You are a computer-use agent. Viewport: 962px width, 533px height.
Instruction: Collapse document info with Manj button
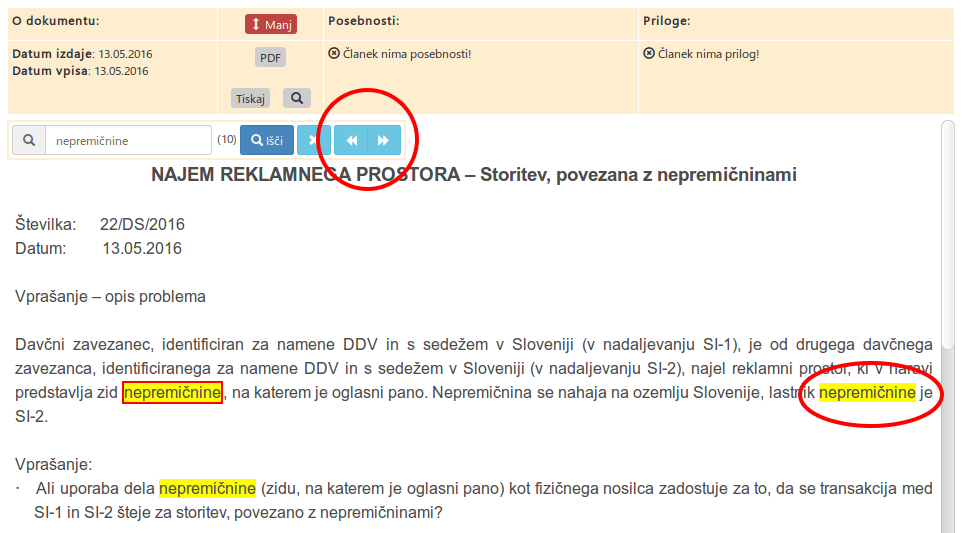[x=271, y=25]
